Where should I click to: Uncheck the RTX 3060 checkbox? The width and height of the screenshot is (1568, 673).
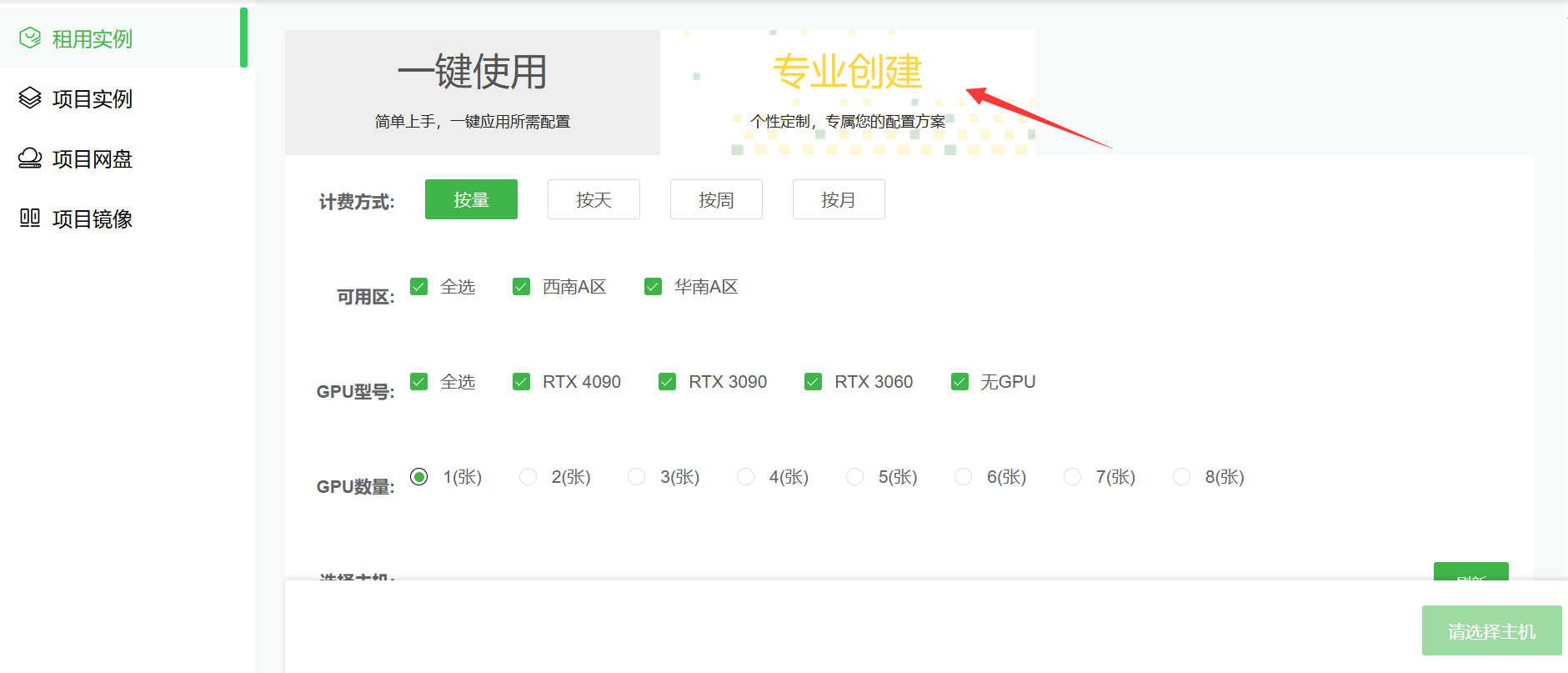point(814,382)
